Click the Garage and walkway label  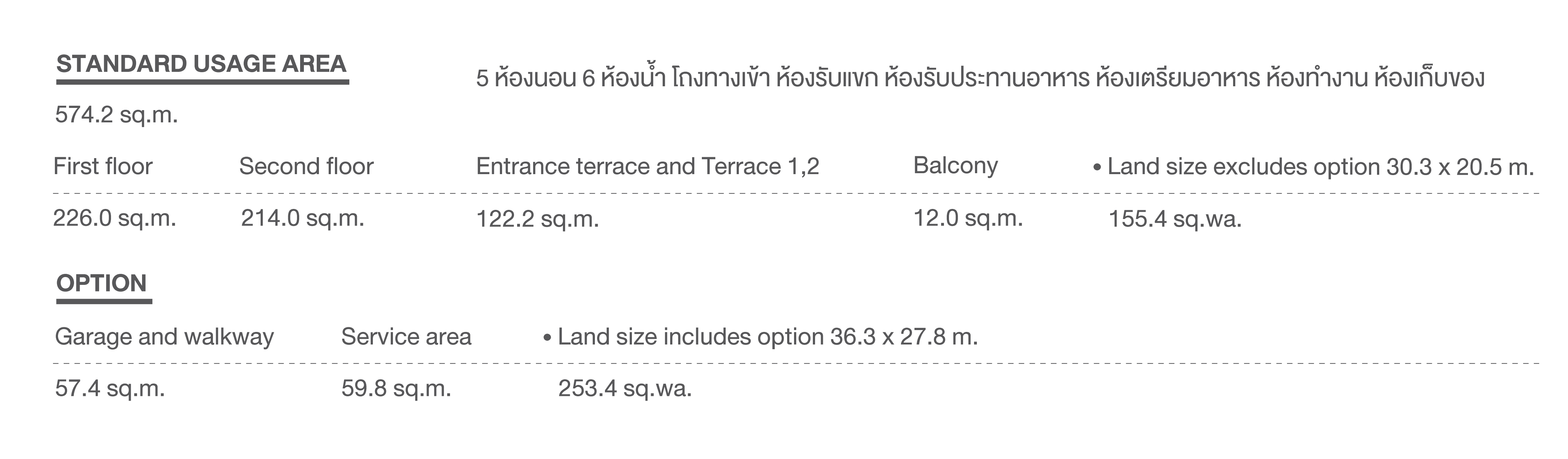point(164,337)
